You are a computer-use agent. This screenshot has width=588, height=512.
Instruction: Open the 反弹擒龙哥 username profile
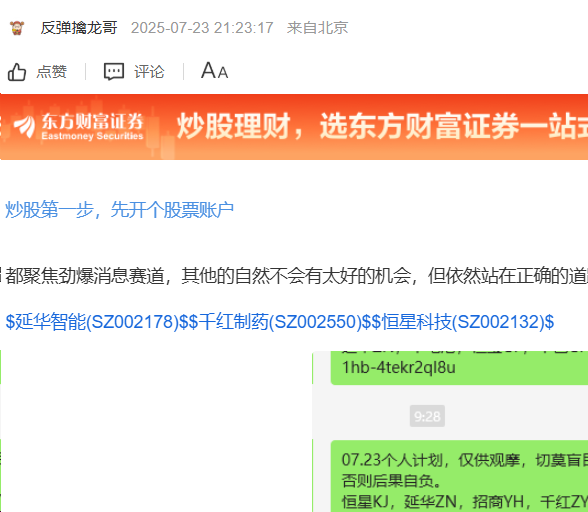tap(79, 28)
